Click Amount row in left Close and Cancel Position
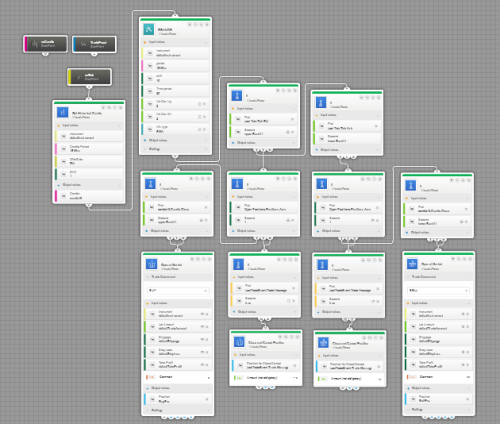 click(x=266, y=378)
